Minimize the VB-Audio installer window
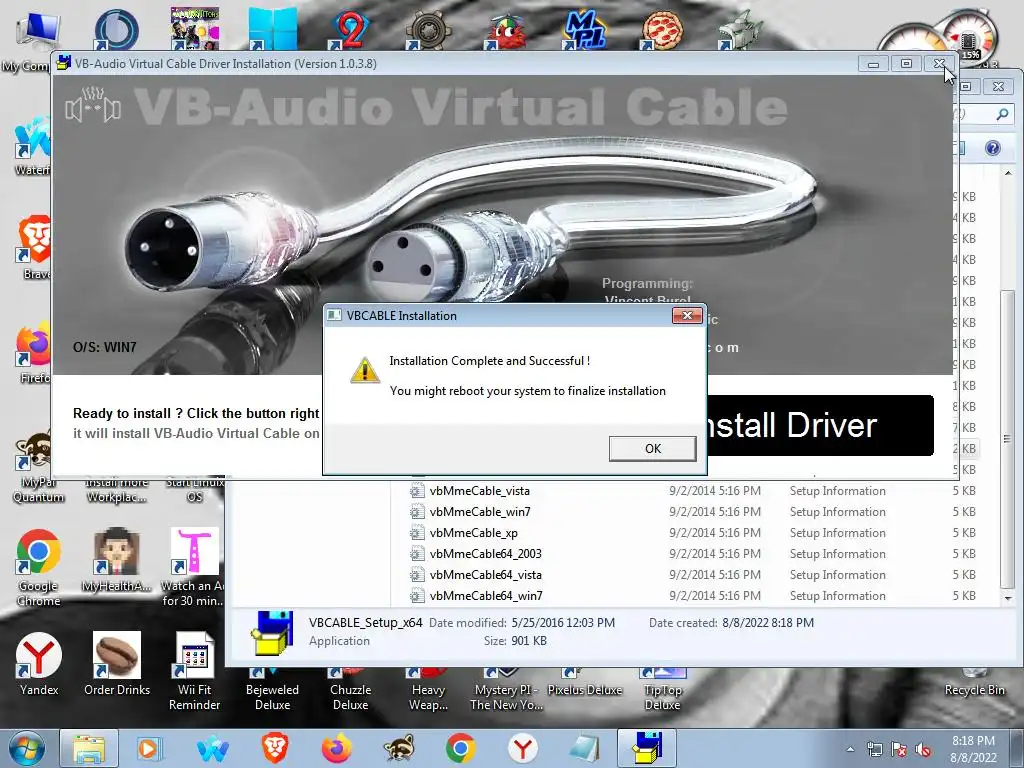1024x768 pixels. click(873, 63)
